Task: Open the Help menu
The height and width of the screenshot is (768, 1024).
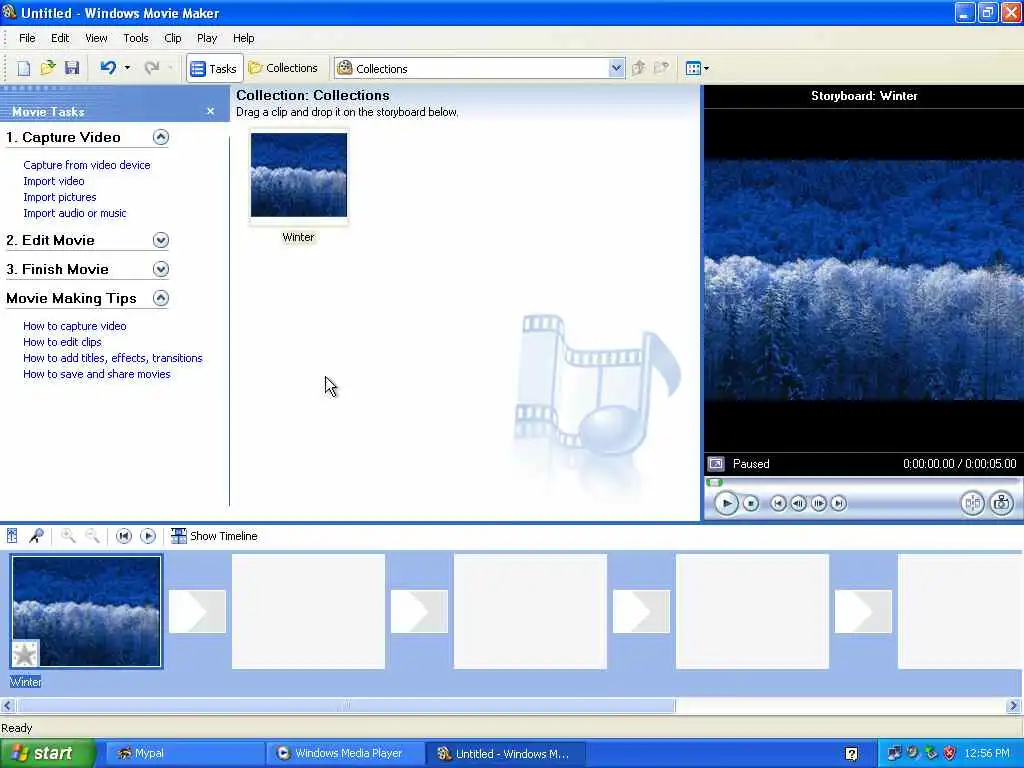Action: click(x=244, y=38)
